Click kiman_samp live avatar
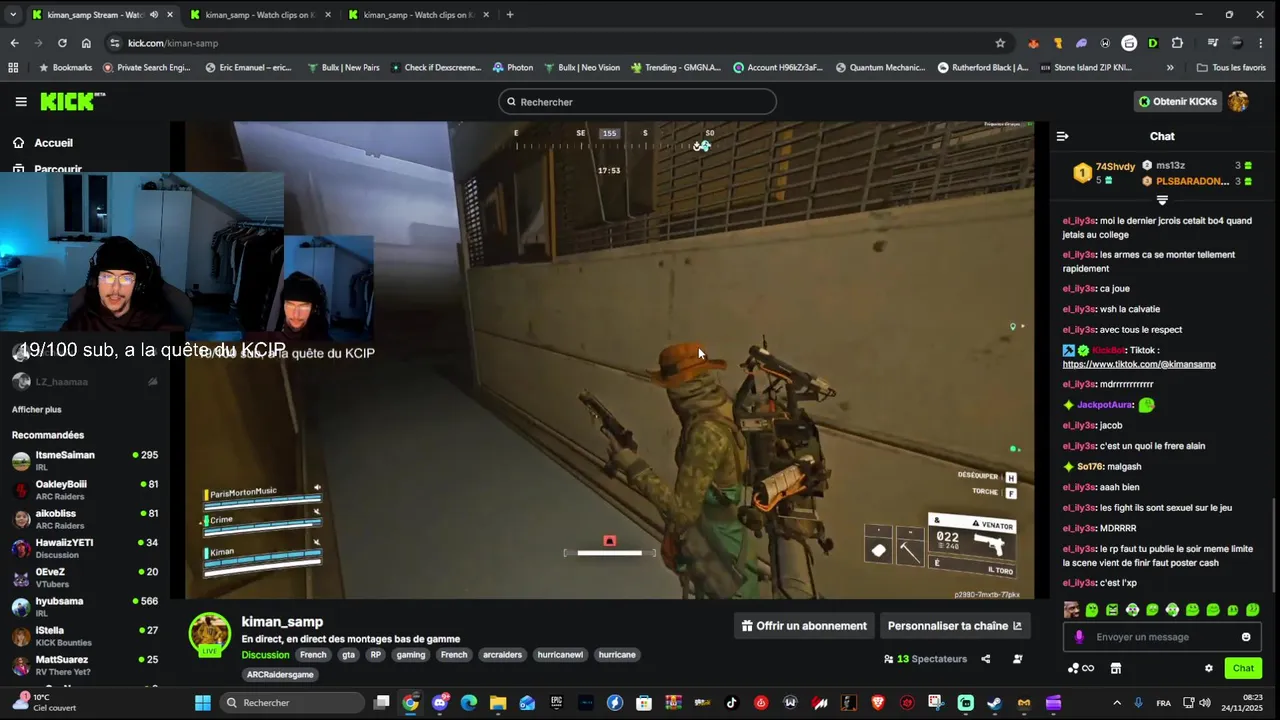 [x=210, y=634]
